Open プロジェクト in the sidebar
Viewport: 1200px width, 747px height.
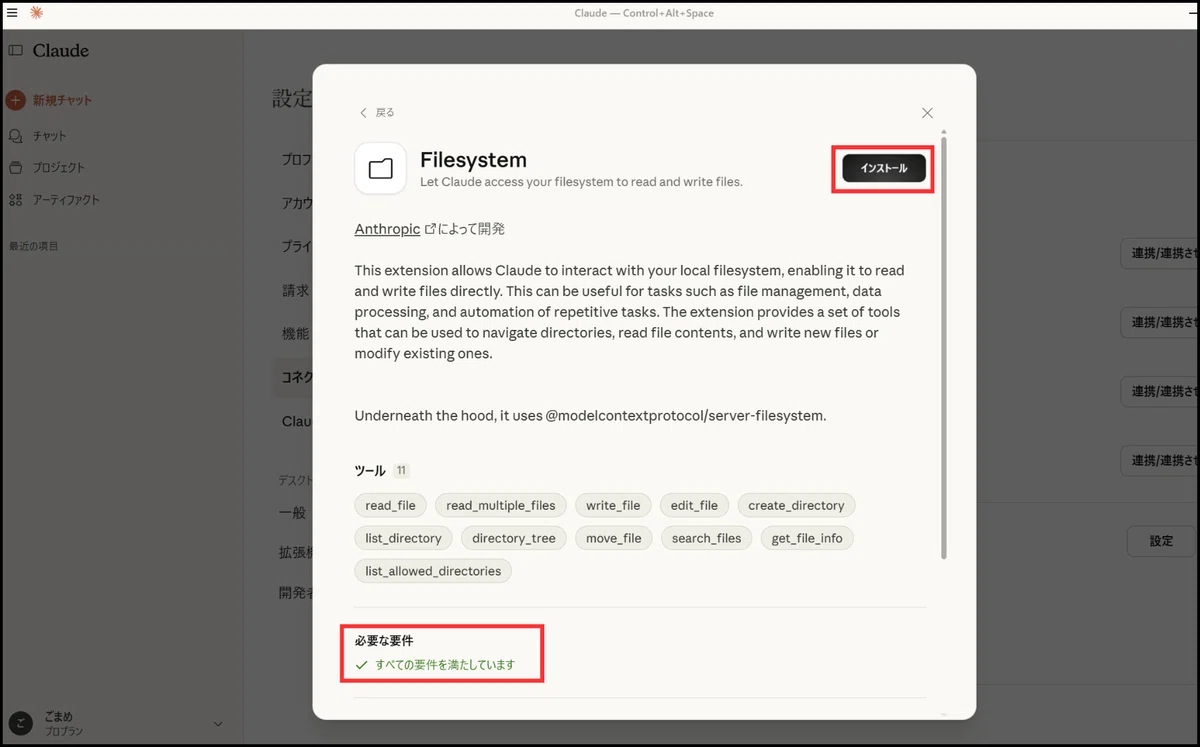59,168
